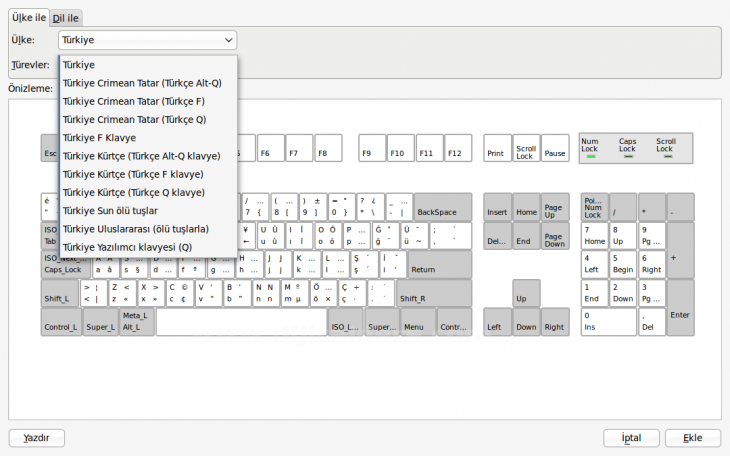This screenshot has height=456, width=730.
Task: Click the Yazdır button
Action: tap(37, 438)
